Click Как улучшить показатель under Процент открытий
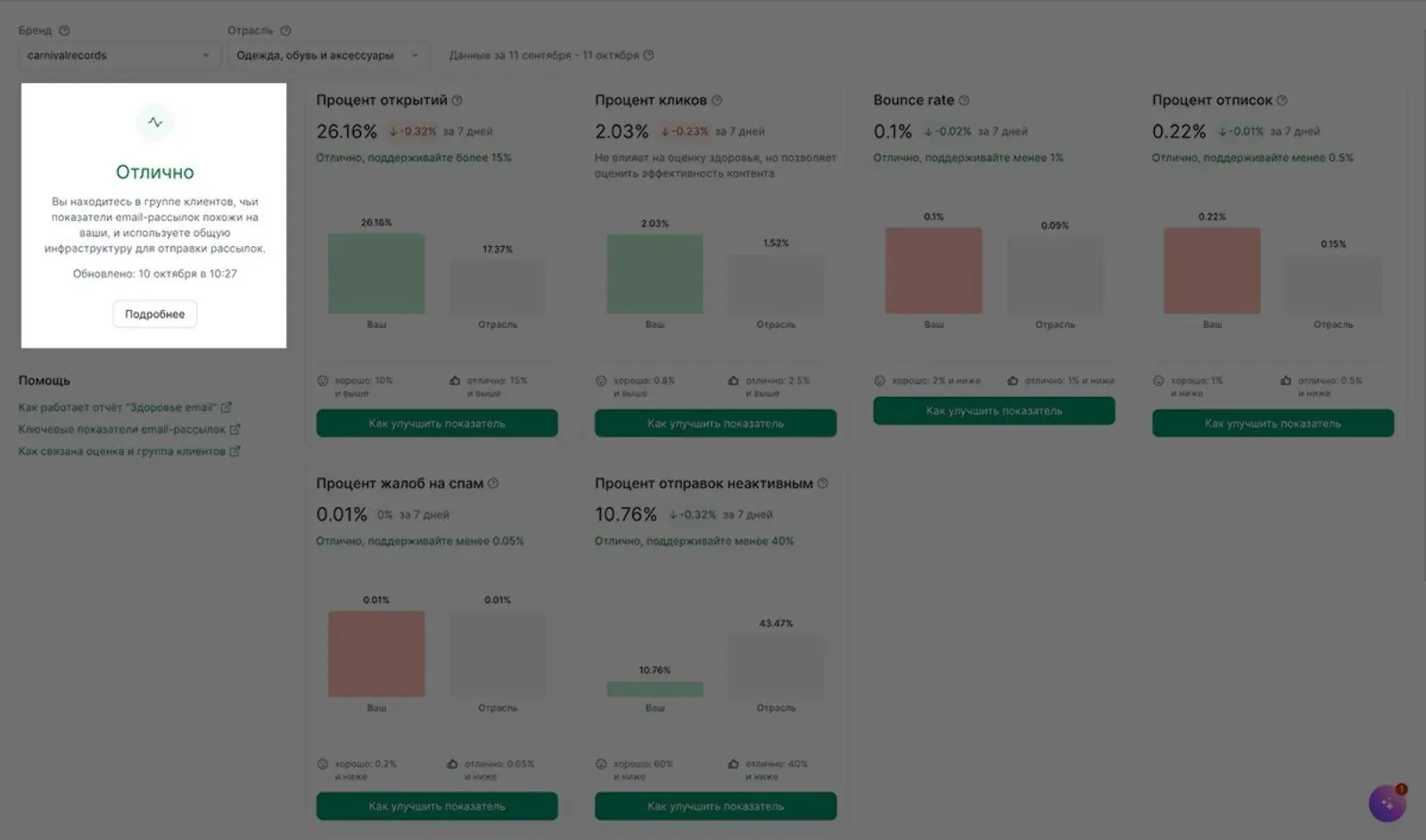Screen dimensions: 1426x840 [437, 424]
